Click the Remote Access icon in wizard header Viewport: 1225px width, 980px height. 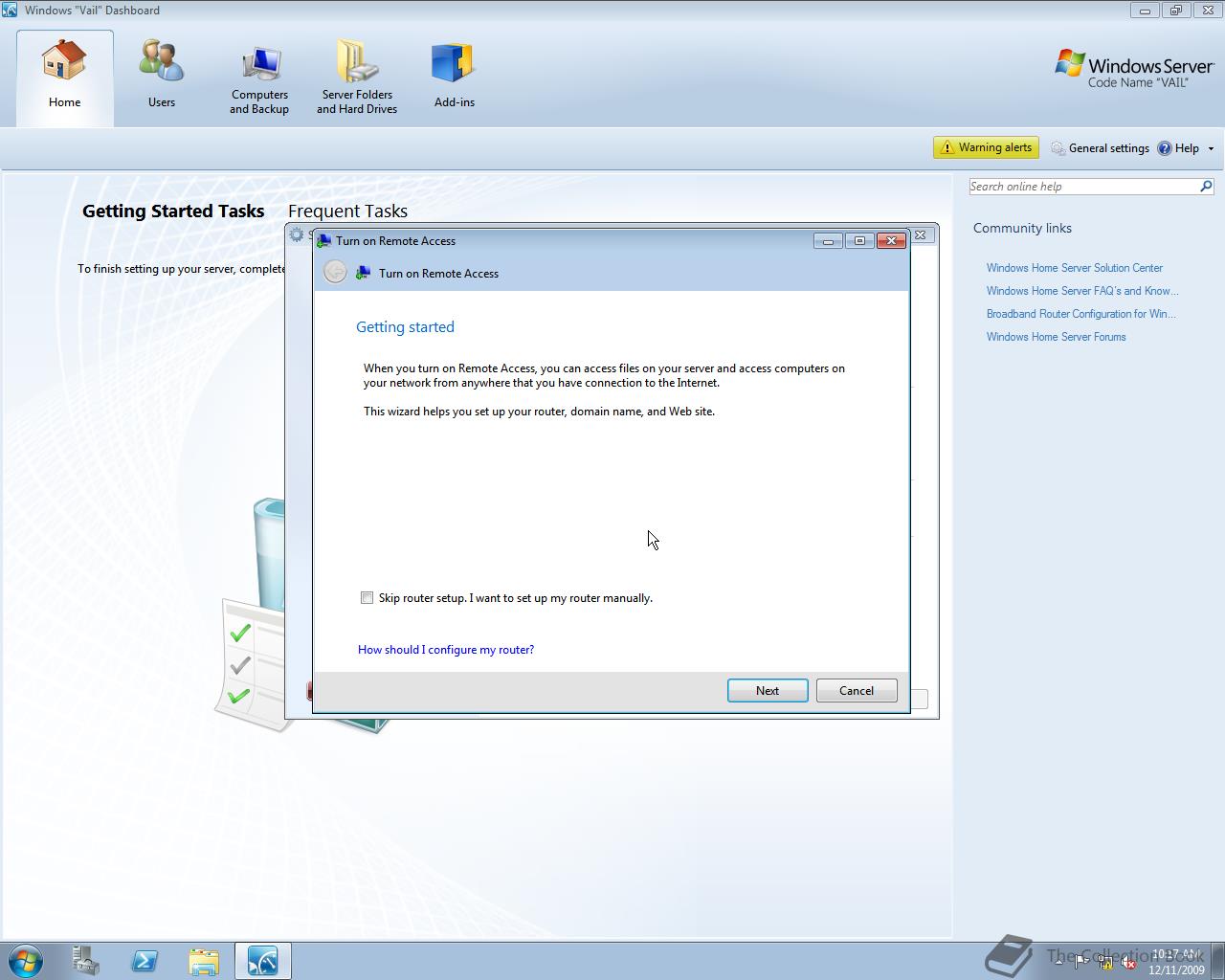click(363, 274)
